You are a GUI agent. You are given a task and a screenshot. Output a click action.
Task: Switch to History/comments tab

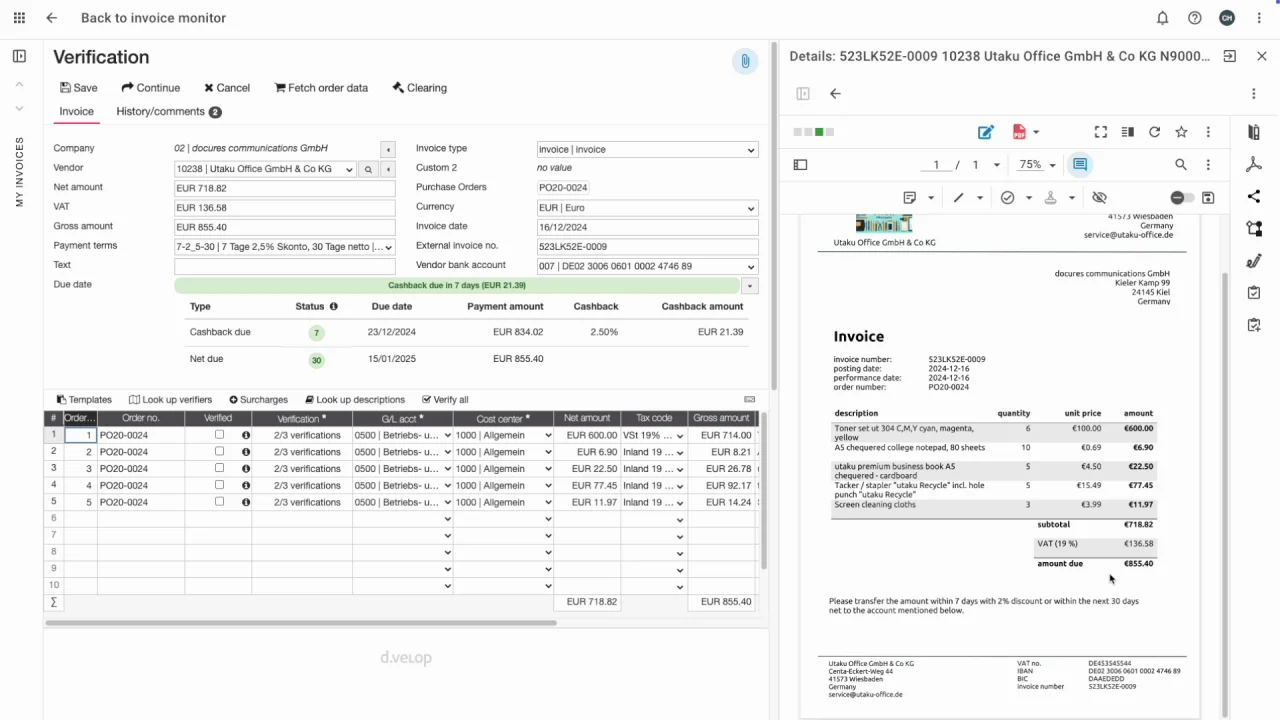click(x=169, y=112)
